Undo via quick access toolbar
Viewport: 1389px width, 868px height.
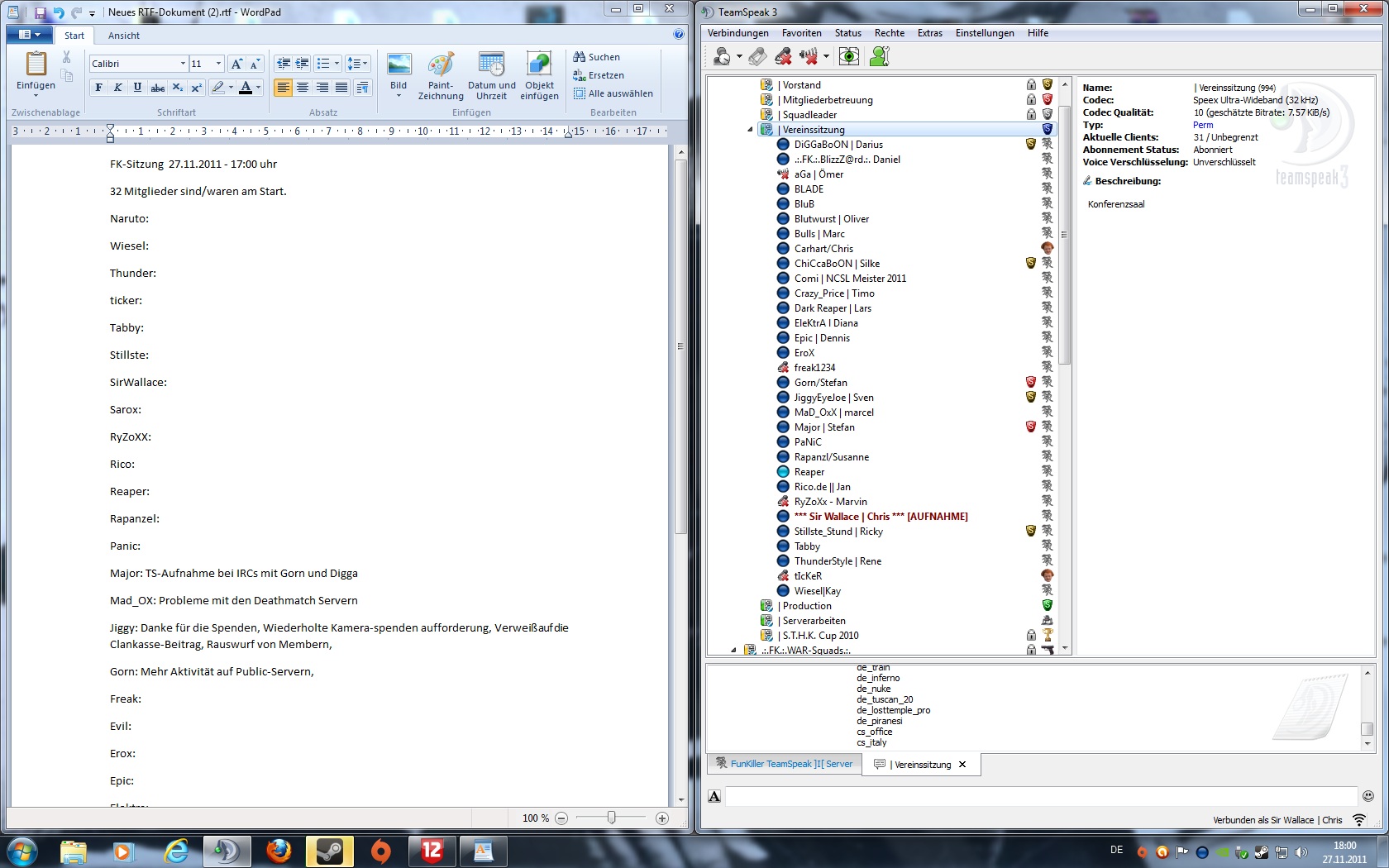pos(59,12)
